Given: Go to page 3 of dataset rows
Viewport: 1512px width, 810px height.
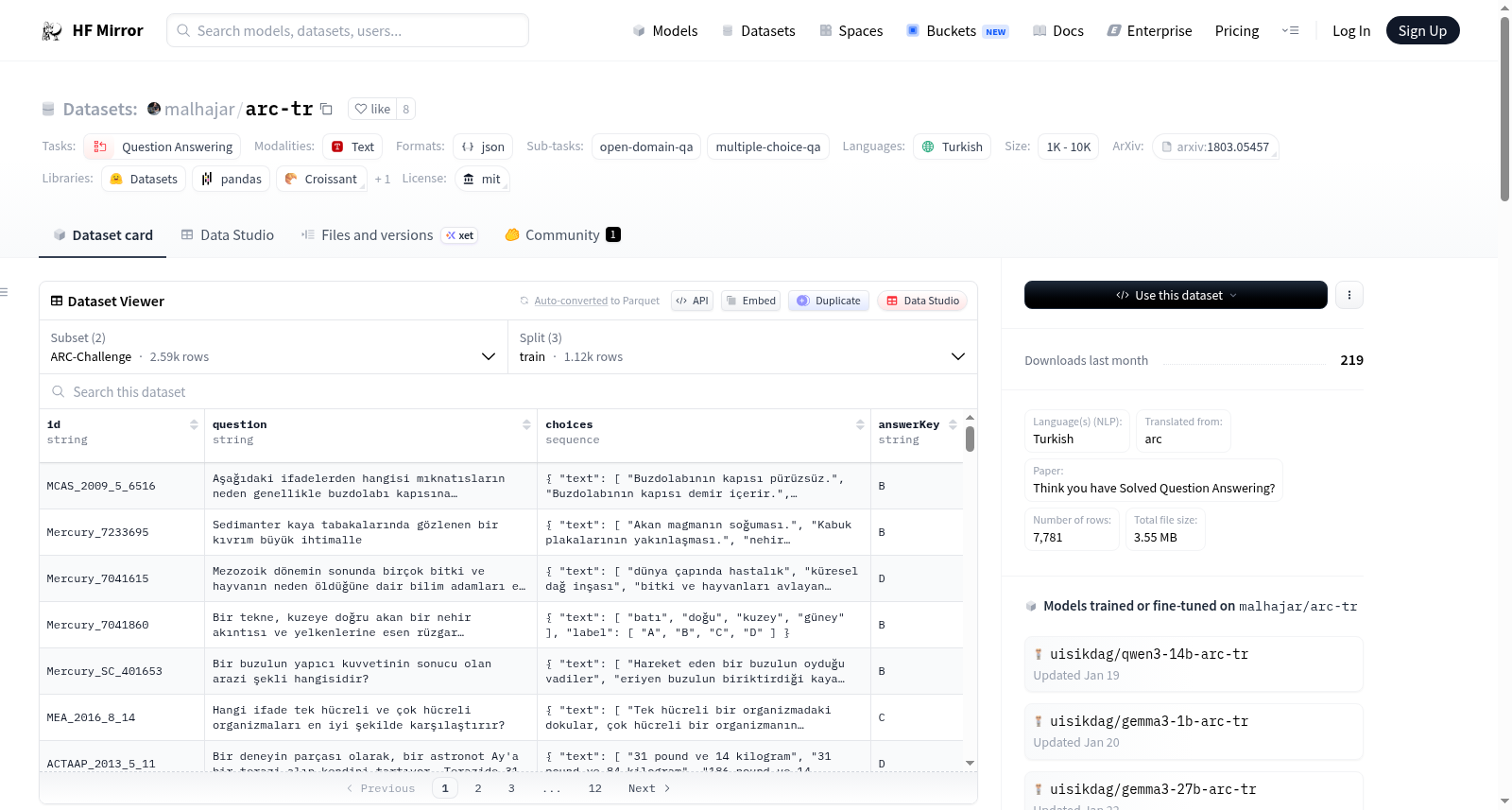Looking at the screenshot, I should [511, 788].
